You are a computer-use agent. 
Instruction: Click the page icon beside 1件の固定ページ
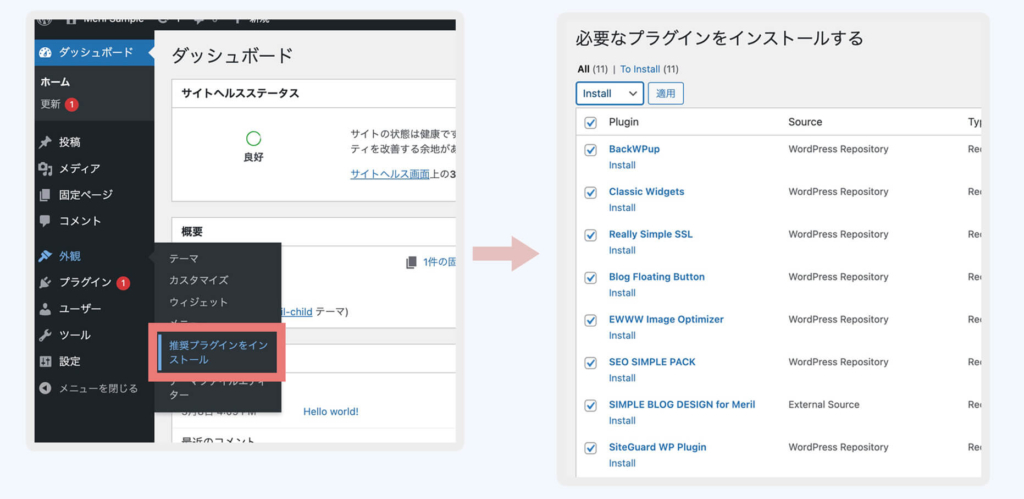411,262
